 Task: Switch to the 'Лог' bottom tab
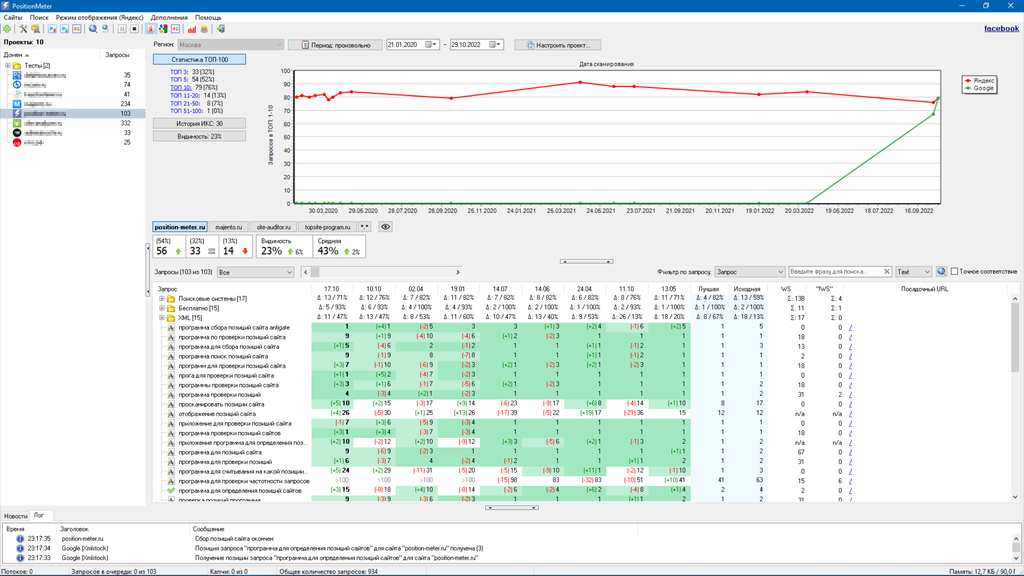[39, 515]
